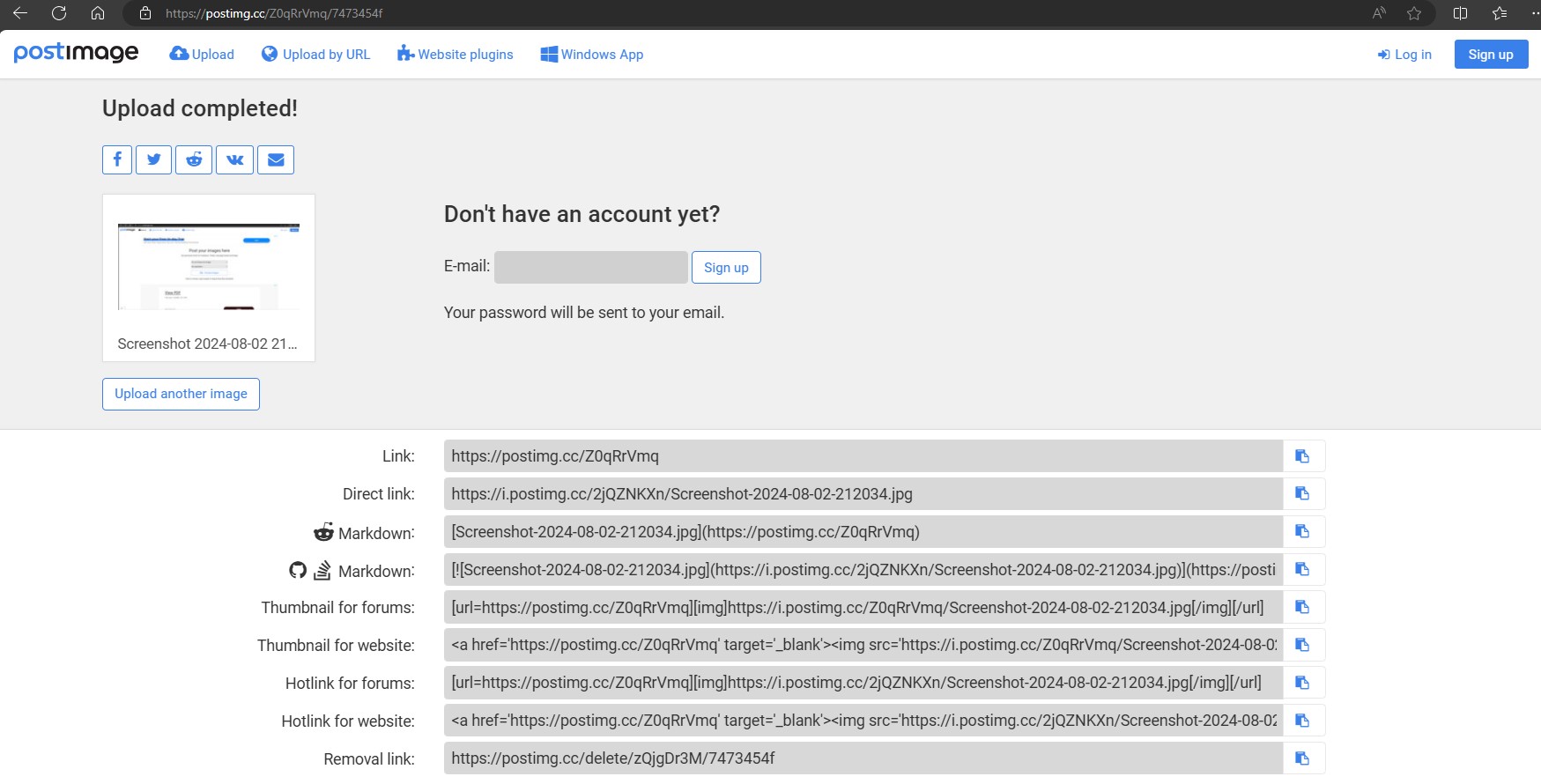Select the Hotlink for forums field
Viewport: 1541px width, 784px height.
tap(863, 683)
